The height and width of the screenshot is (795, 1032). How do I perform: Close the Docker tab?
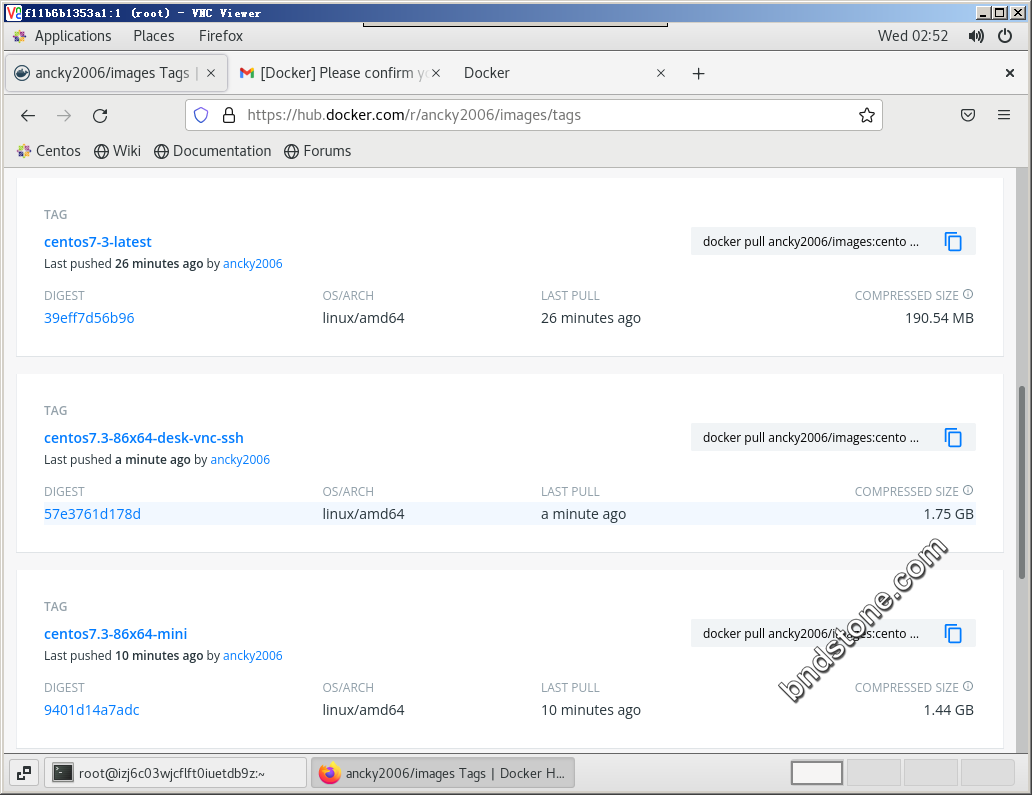coord(661,73)
